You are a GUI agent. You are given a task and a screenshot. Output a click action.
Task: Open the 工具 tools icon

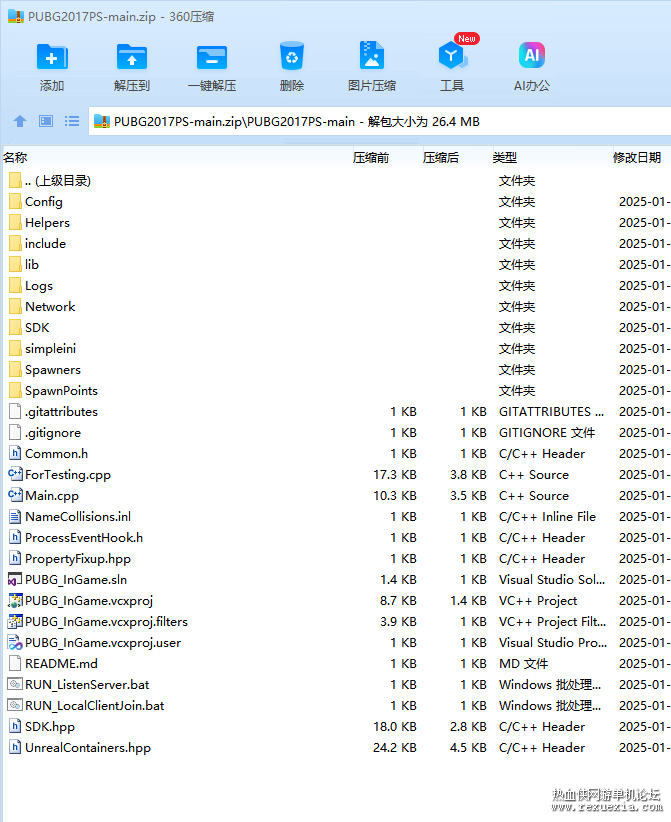tap(452, 55)
